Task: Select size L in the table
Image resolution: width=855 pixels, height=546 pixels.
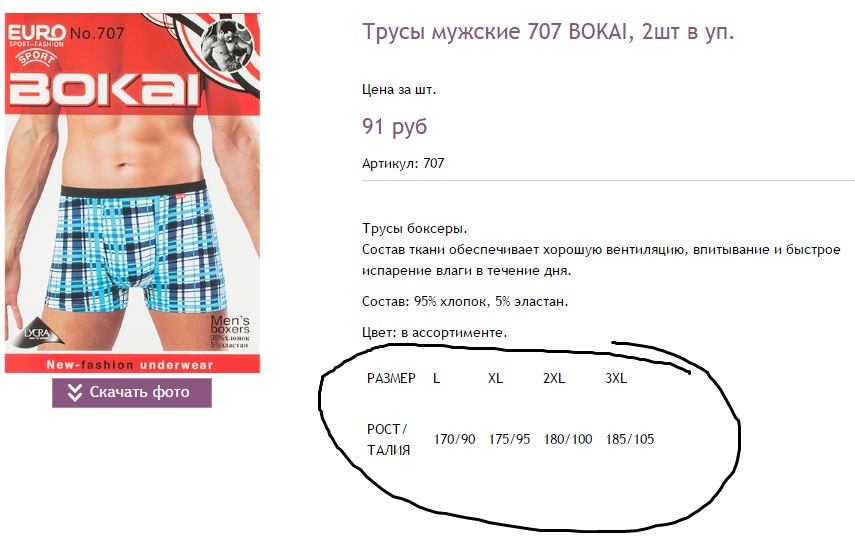Action: [437, 378]
